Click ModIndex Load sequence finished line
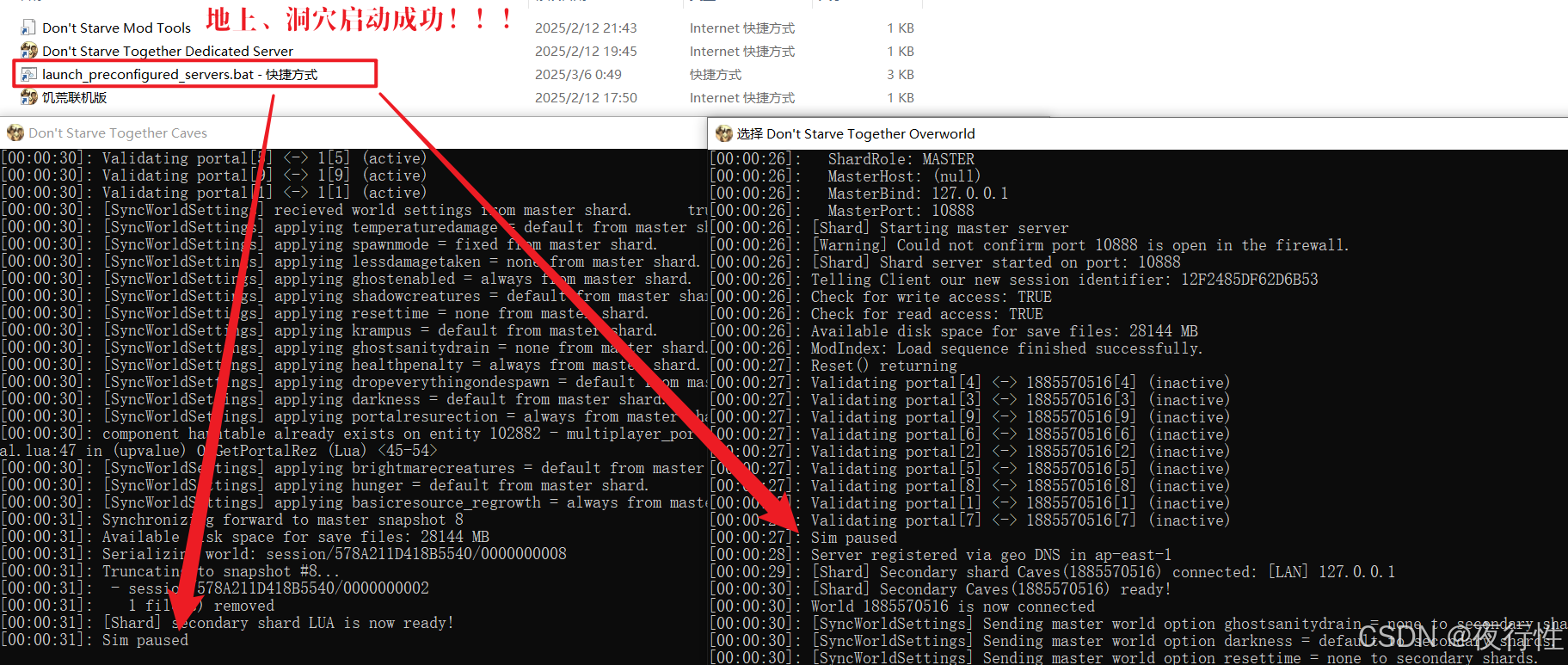Image resolution: width=1568 pixels, height=665 pixels. pos(956,348)
